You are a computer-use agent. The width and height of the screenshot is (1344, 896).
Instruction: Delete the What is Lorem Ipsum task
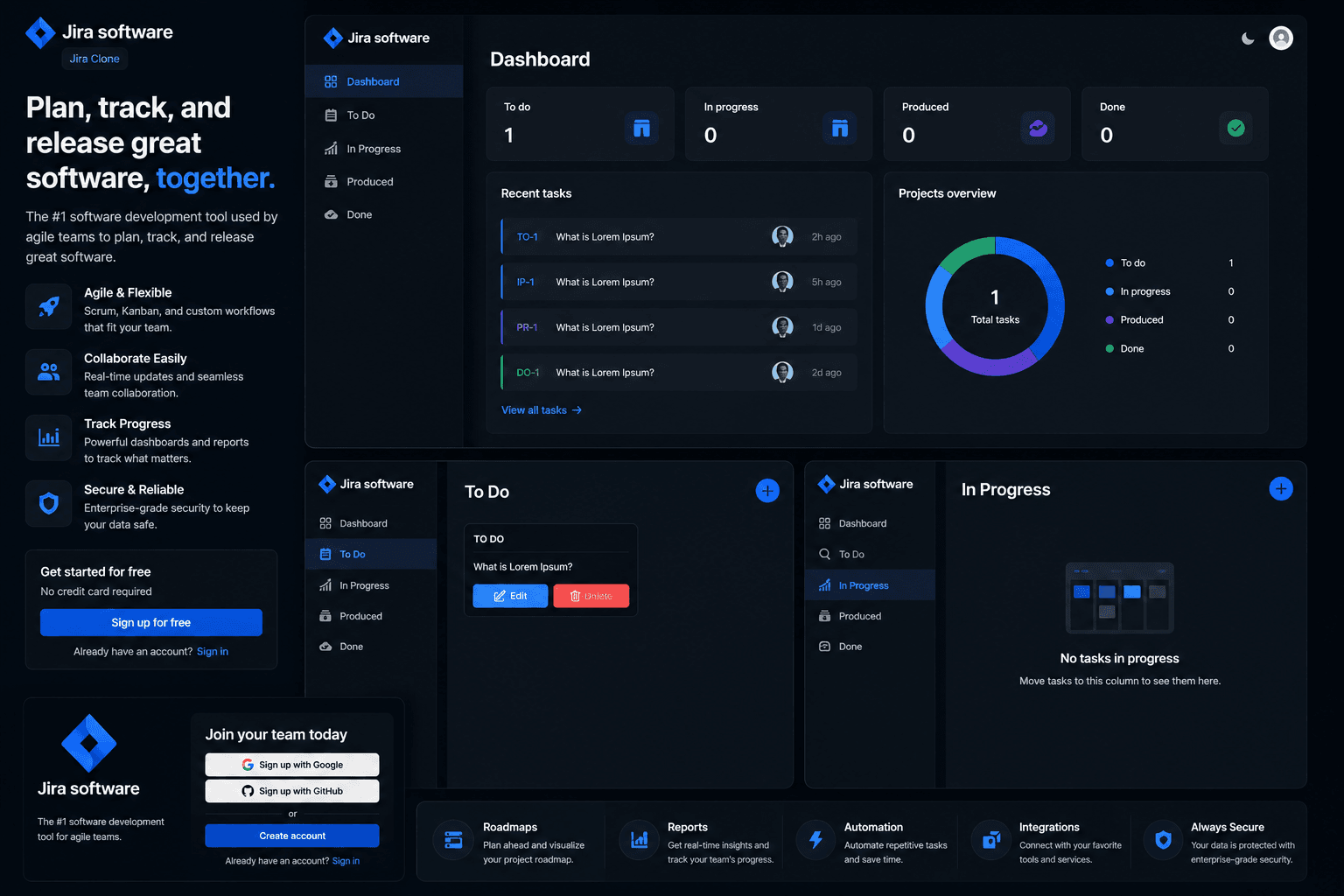click(591, 596)
